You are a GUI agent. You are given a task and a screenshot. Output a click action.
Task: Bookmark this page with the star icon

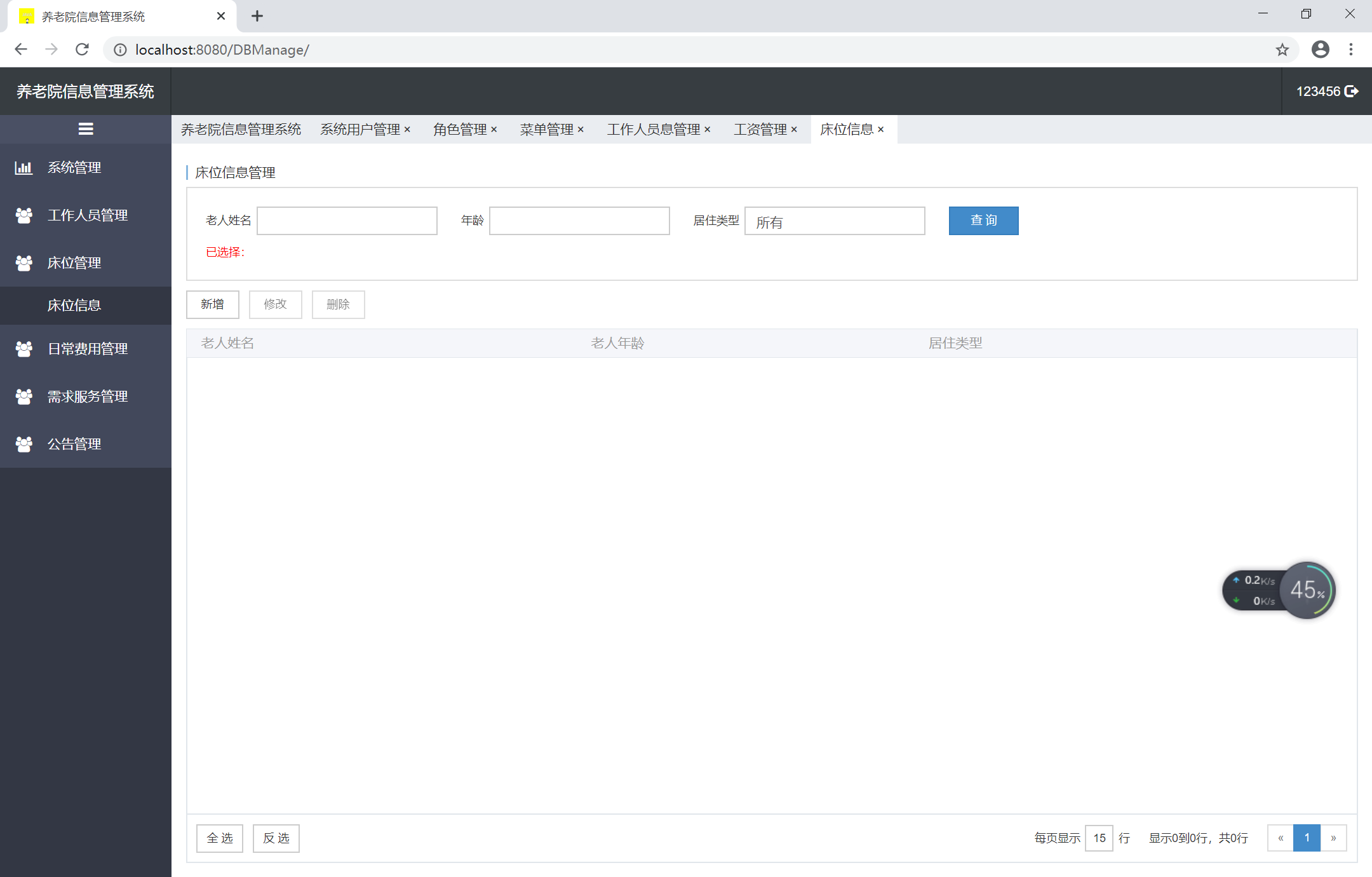[1282, 50]
